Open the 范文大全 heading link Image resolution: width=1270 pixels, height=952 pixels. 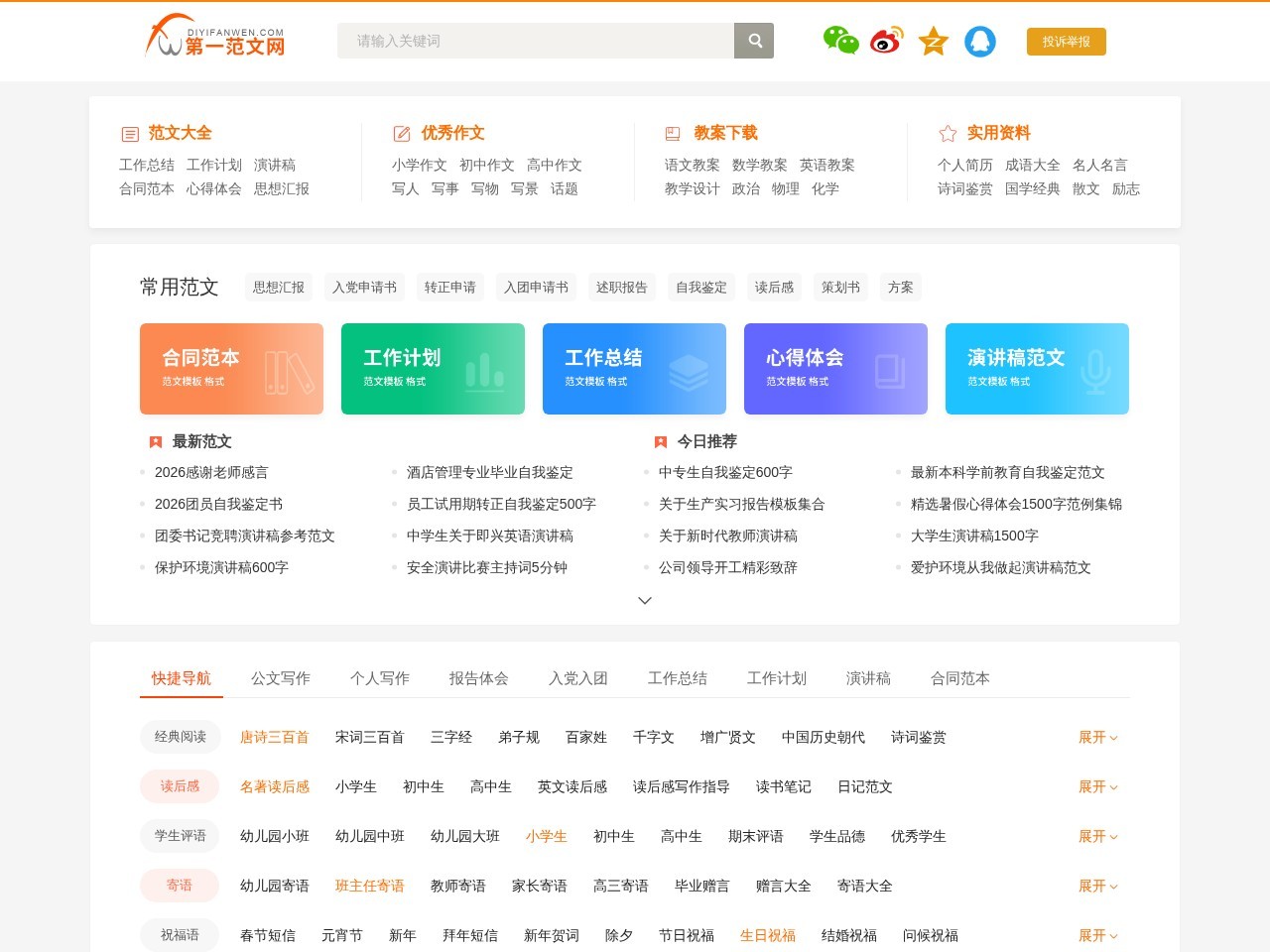[x=180, y=133]
